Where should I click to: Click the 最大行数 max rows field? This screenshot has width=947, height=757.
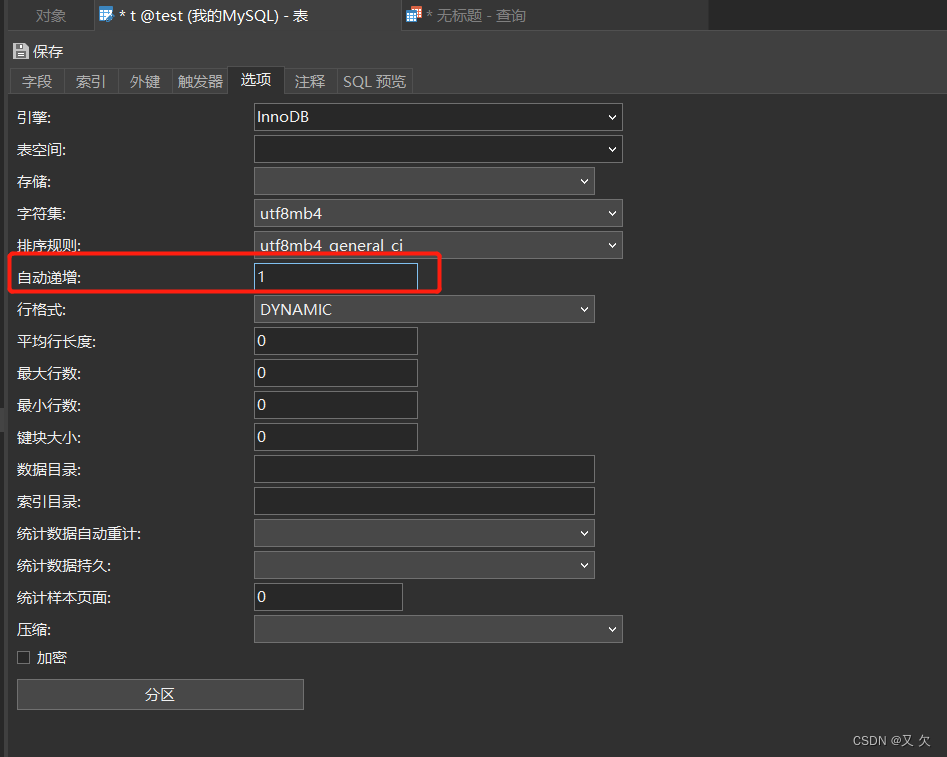[x=336, y=373]
